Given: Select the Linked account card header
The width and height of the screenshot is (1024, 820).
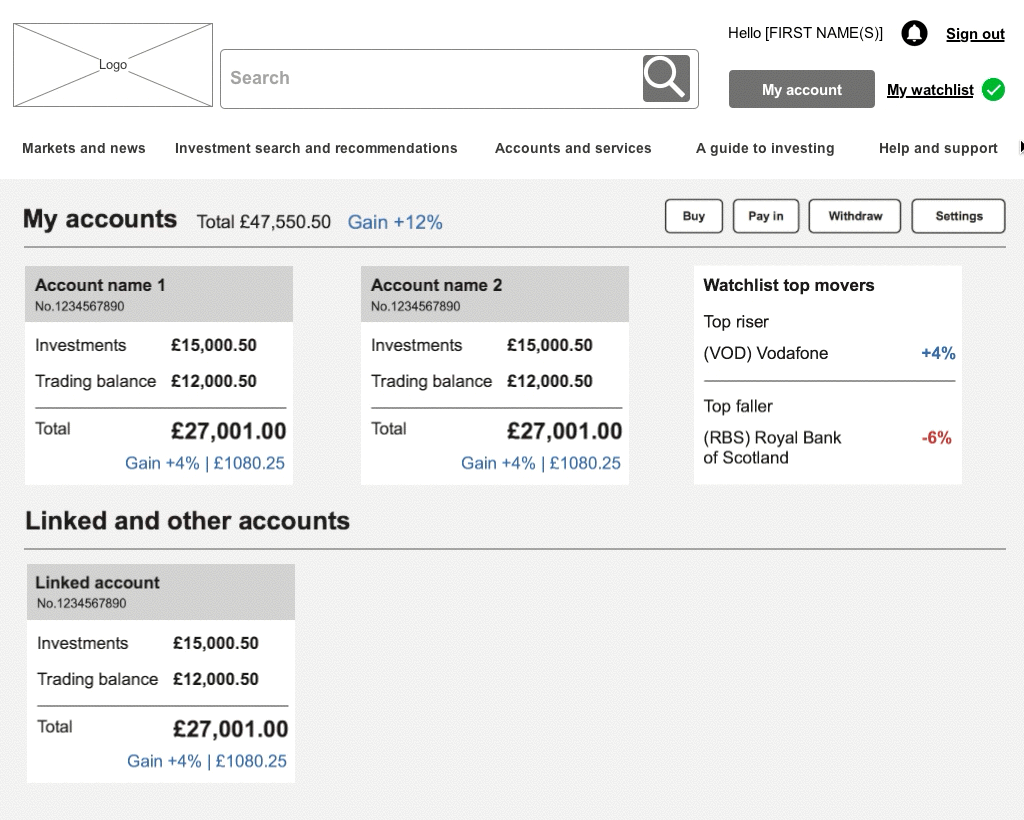Looking at the screenshot, I should 161,592.
